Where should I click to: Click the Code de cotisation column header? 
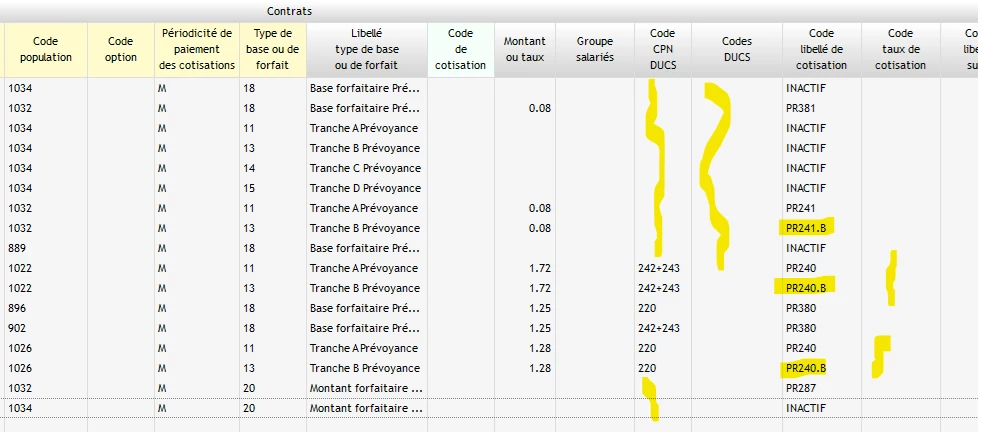coord(461,50)
